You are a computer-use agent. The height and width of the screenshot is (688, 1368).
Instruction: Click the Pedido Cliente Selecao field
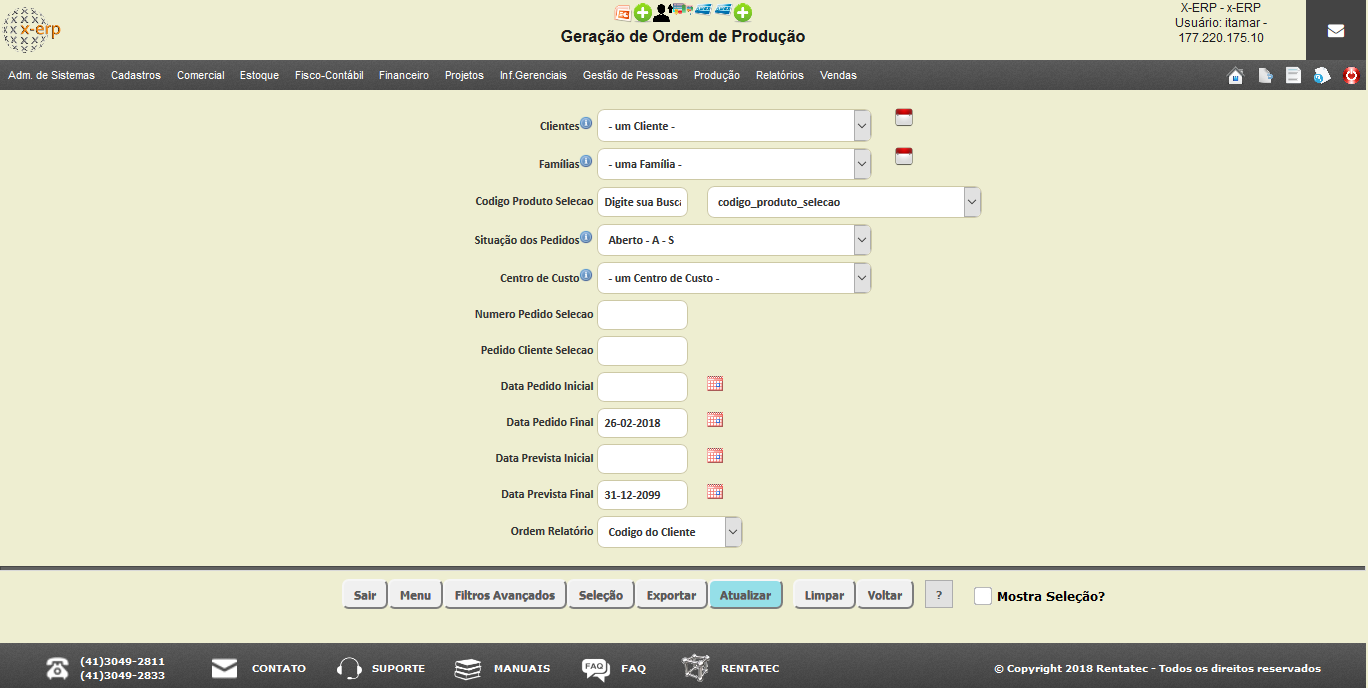pos(642,350)
